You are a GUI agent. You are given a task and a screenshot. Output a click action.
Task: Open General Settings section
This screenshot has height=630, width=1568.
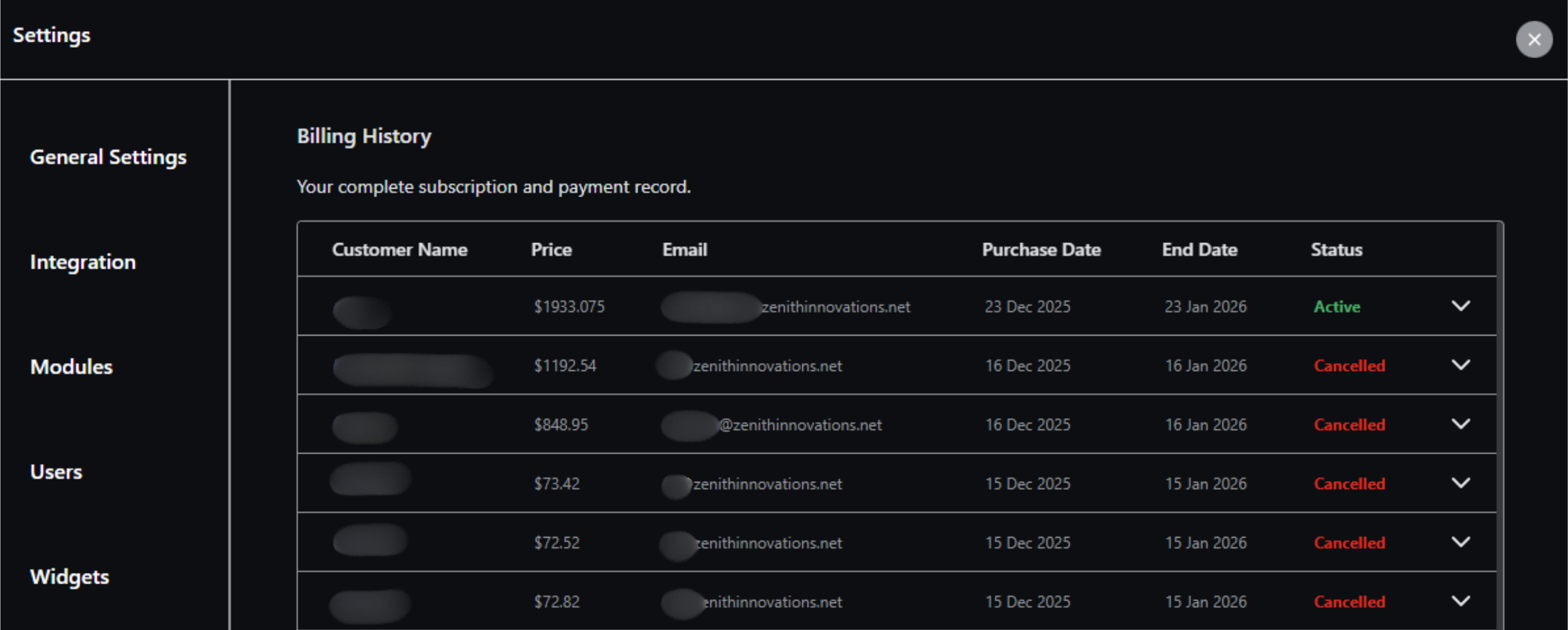point(108,157)
